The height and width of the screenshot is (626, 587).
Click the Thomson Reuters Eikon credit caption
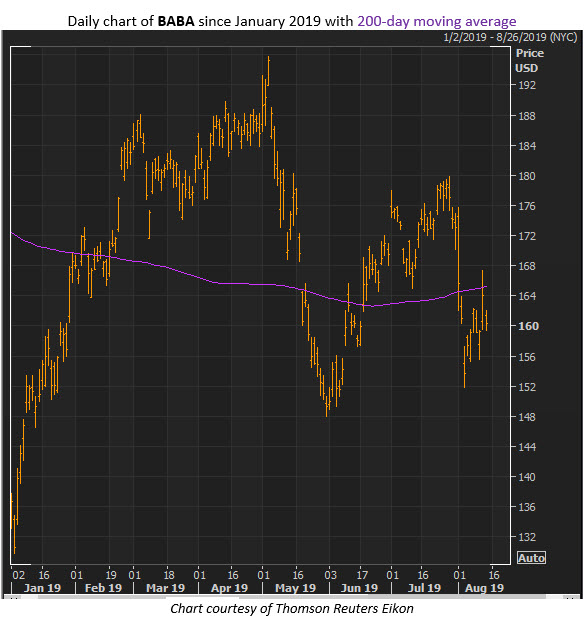pyautogui.click(x=292, y=608)
